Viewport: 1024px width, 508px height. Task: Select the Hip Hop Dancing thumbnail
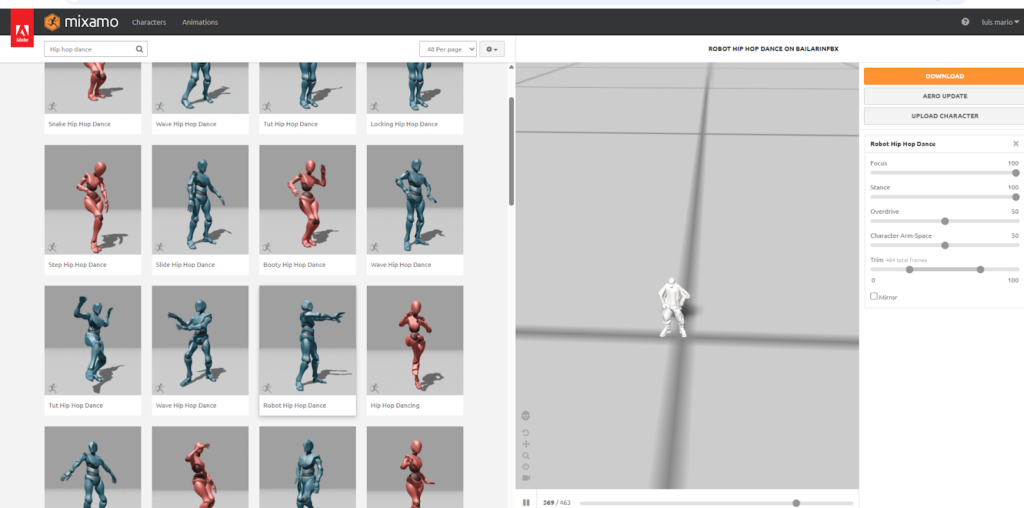[x=415, y=340]
